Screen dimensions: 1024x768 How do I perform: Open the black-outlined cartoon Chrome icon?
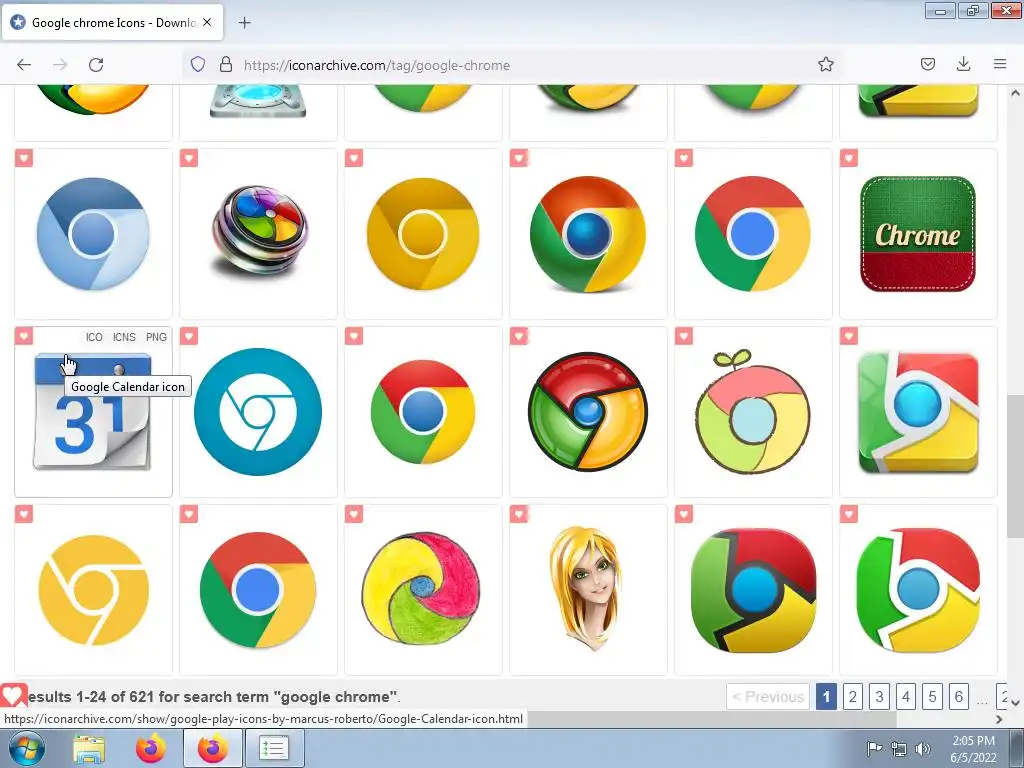click(x=588, y=411)
